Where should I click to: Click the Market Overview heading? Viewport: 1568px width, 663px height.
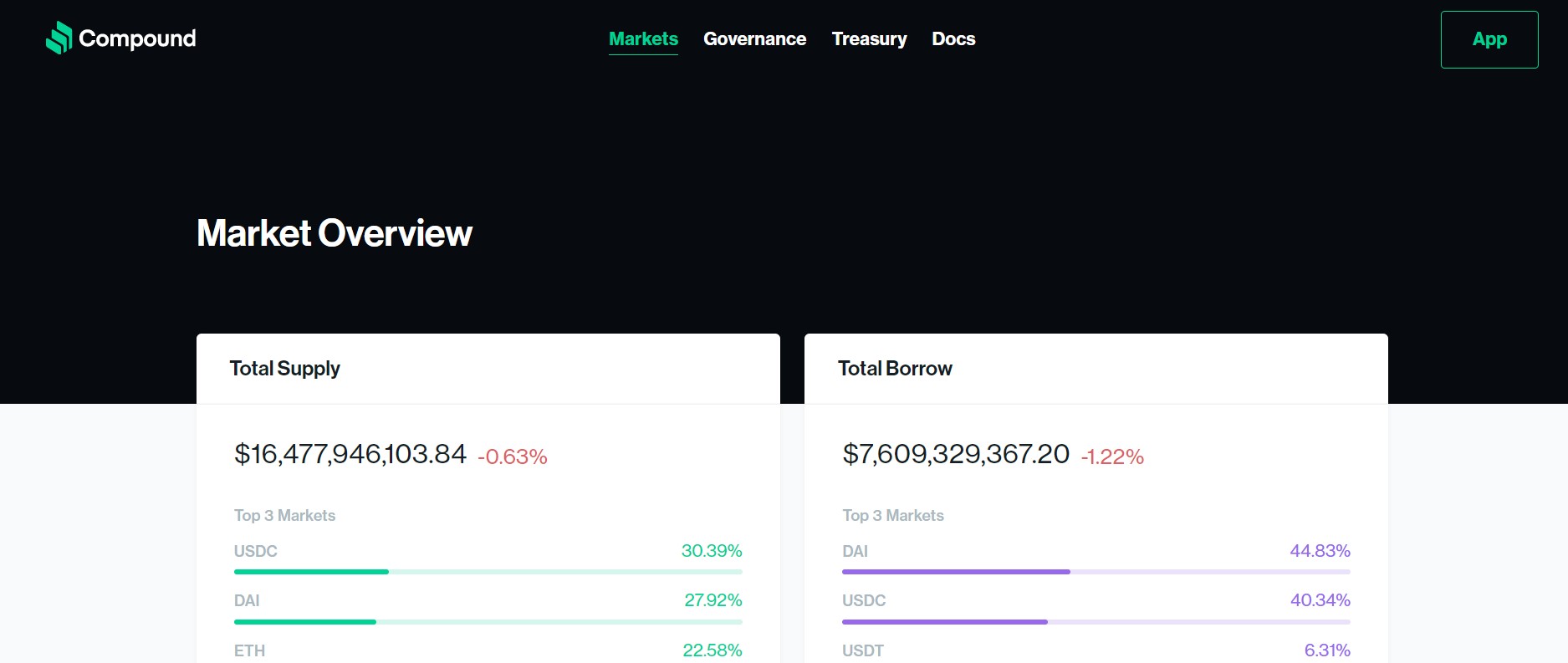tap(333, 234)
